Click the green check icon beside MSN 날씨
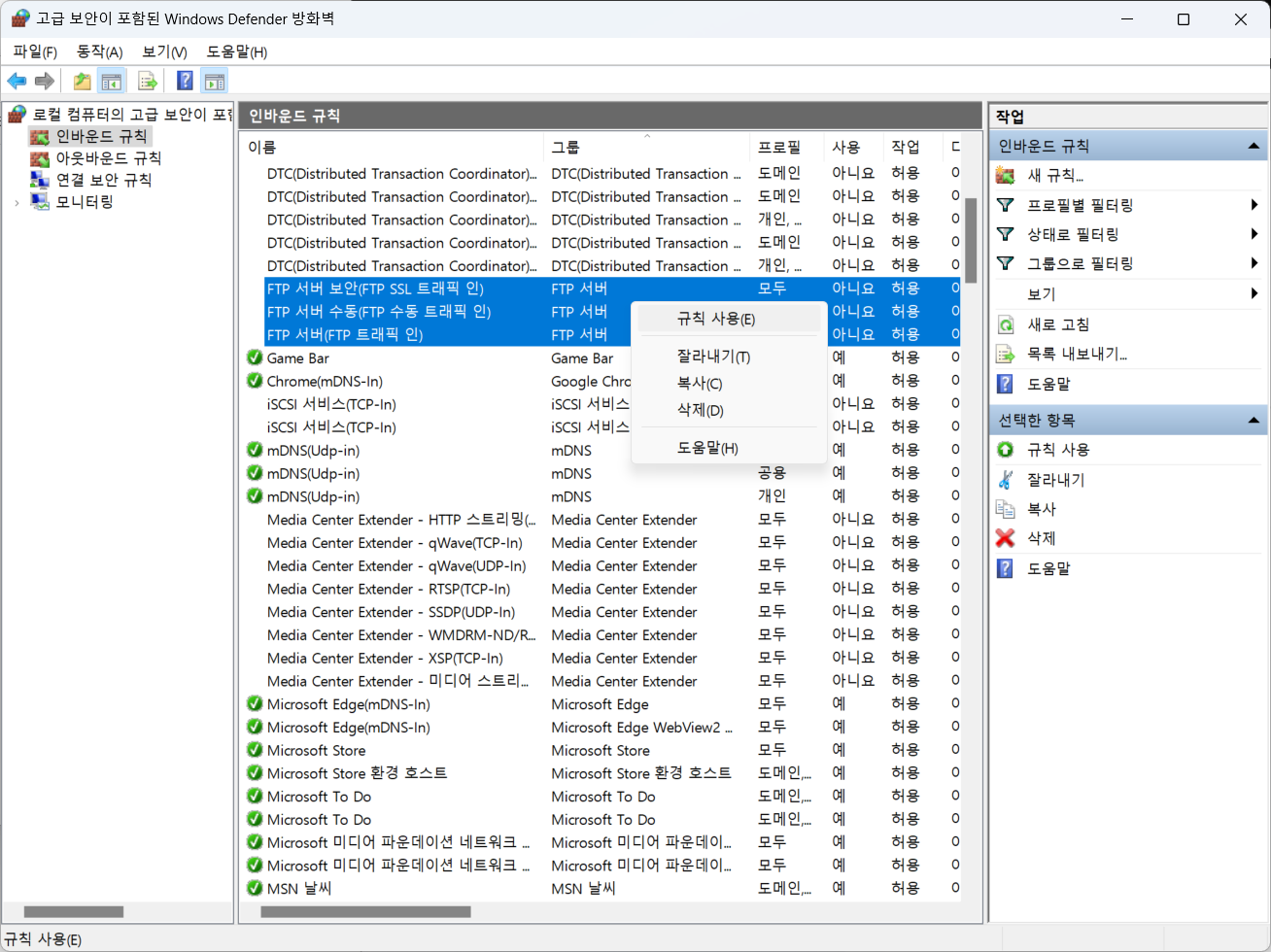The height and width of the screenshot is (952, 1271). (x=255, y=888)
